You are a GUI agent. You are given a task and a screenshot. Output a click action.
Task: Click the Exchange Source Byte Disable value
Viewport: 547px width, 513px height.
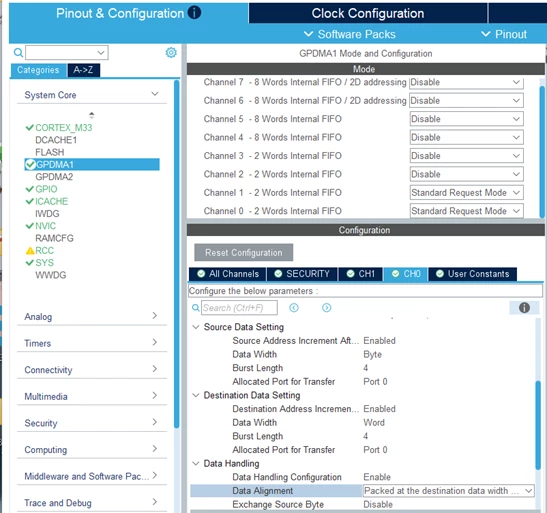tap(378, 504)
